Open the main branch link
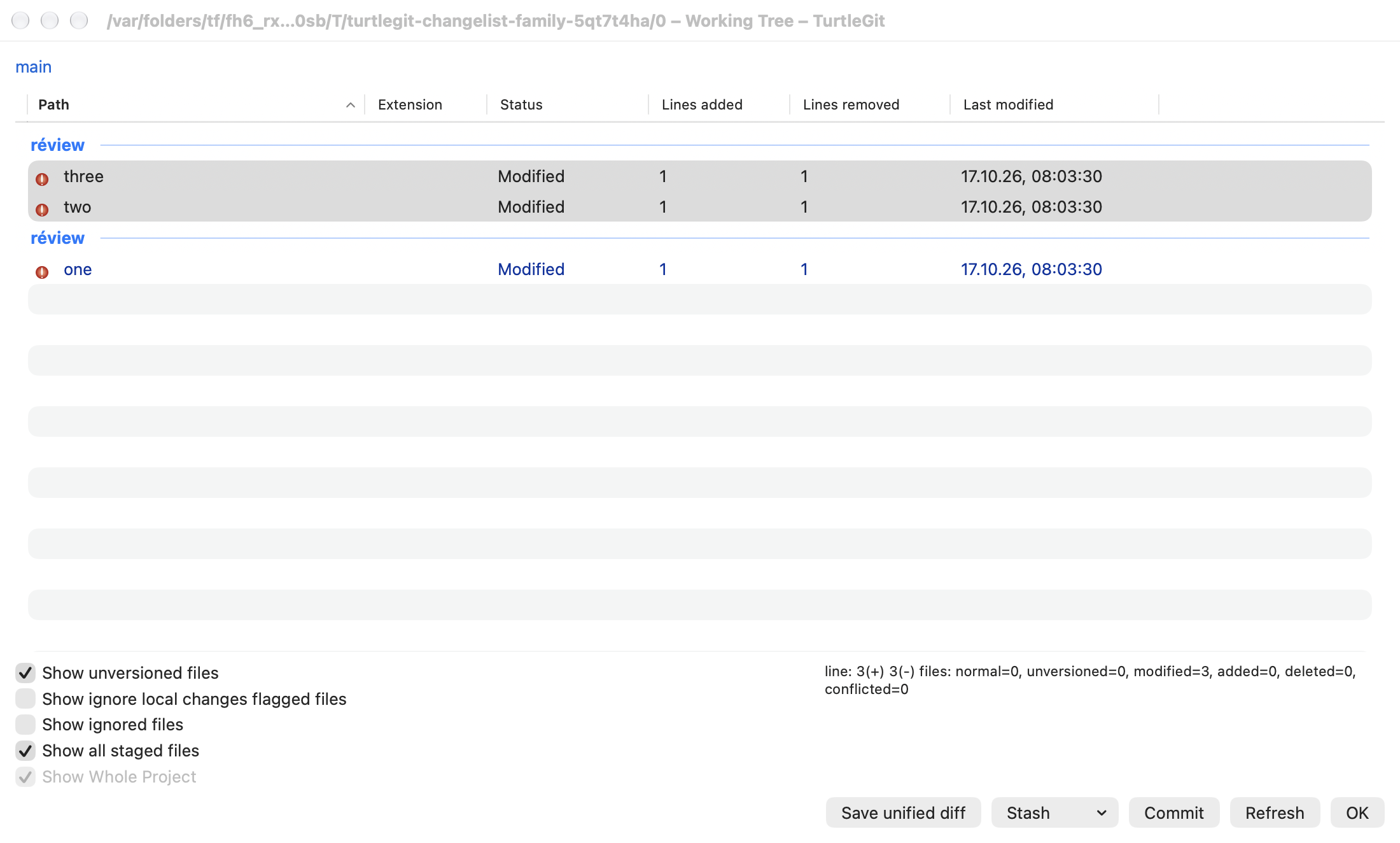The width and height of the screenshot is (1400, 843). tap(33, 67)
